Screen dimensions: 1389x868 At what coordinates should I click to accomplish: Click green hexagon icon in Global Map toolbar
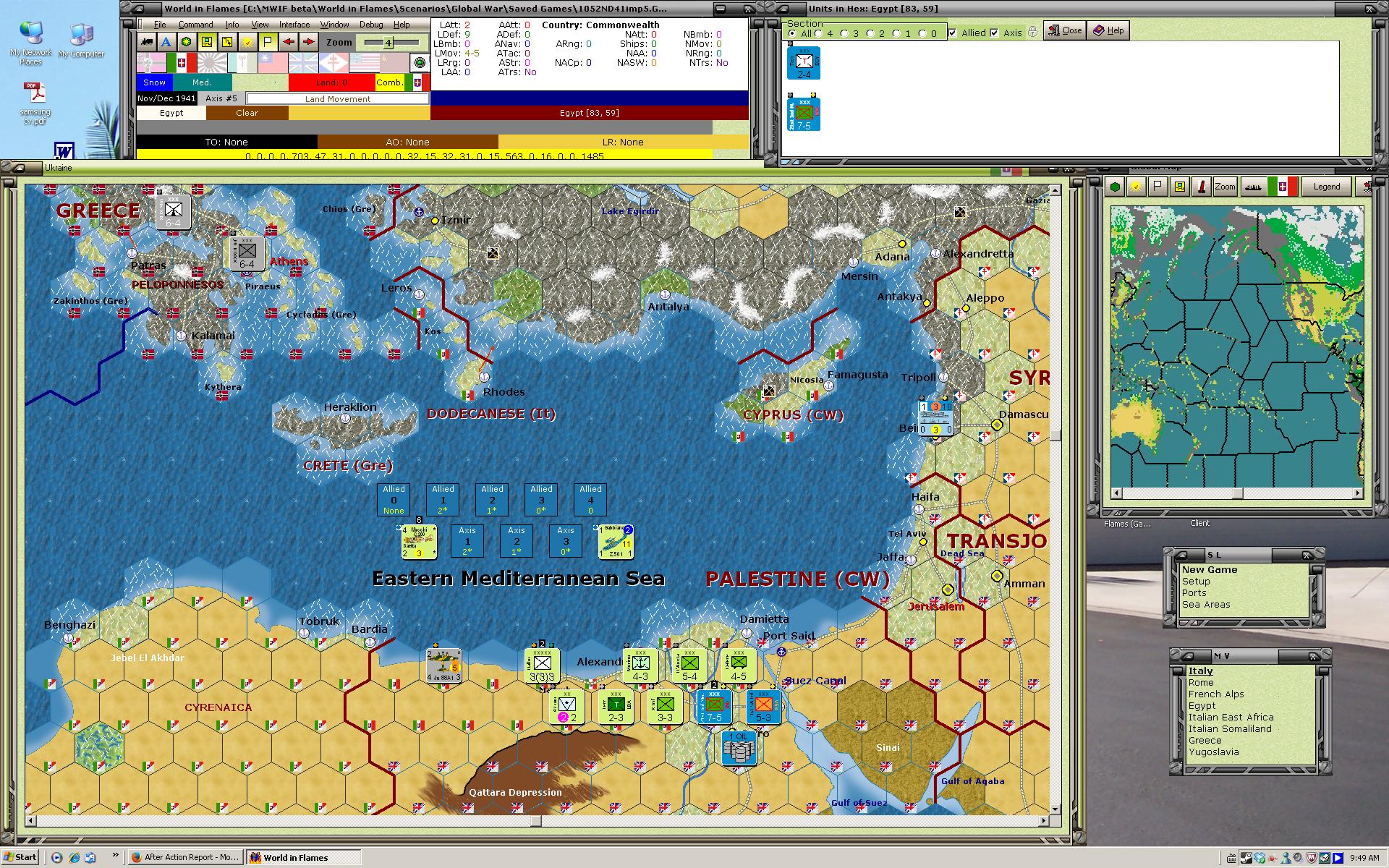click(x=1115, y=187)
